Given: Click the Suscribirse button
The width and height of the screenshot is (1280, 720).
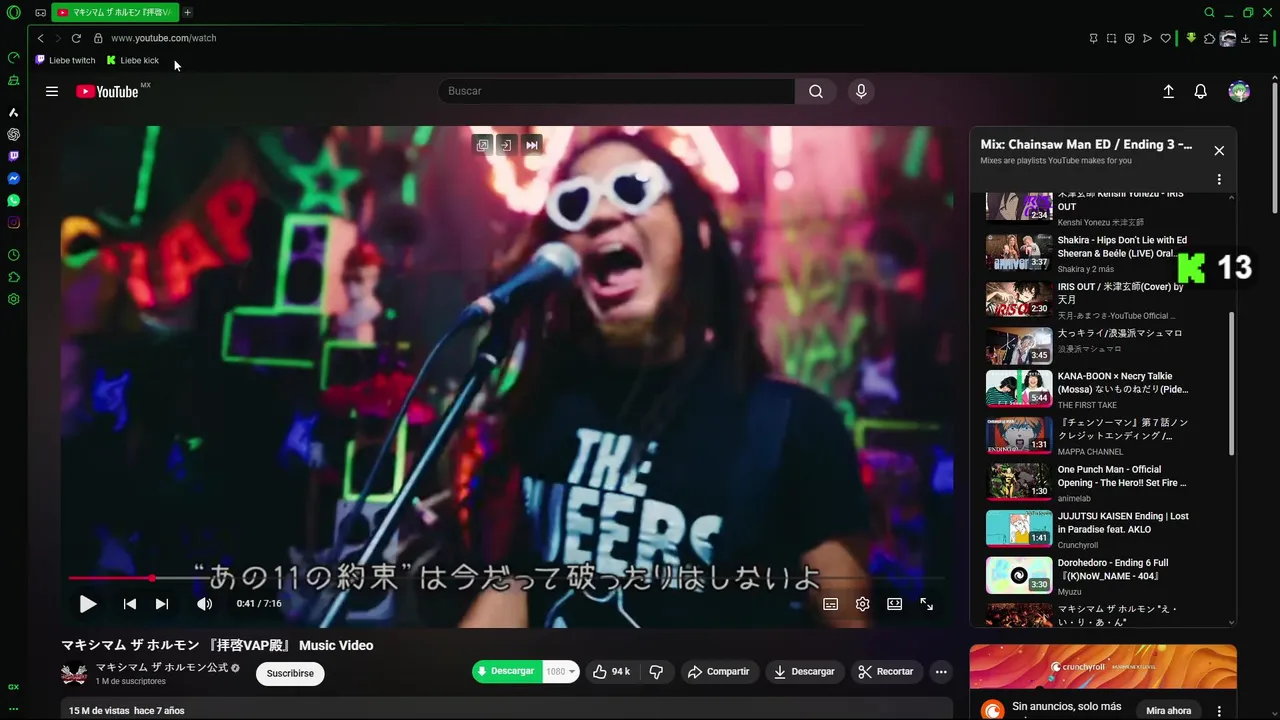Looking at the screenshot, I should pyautogui.click(x=290, y=673).
